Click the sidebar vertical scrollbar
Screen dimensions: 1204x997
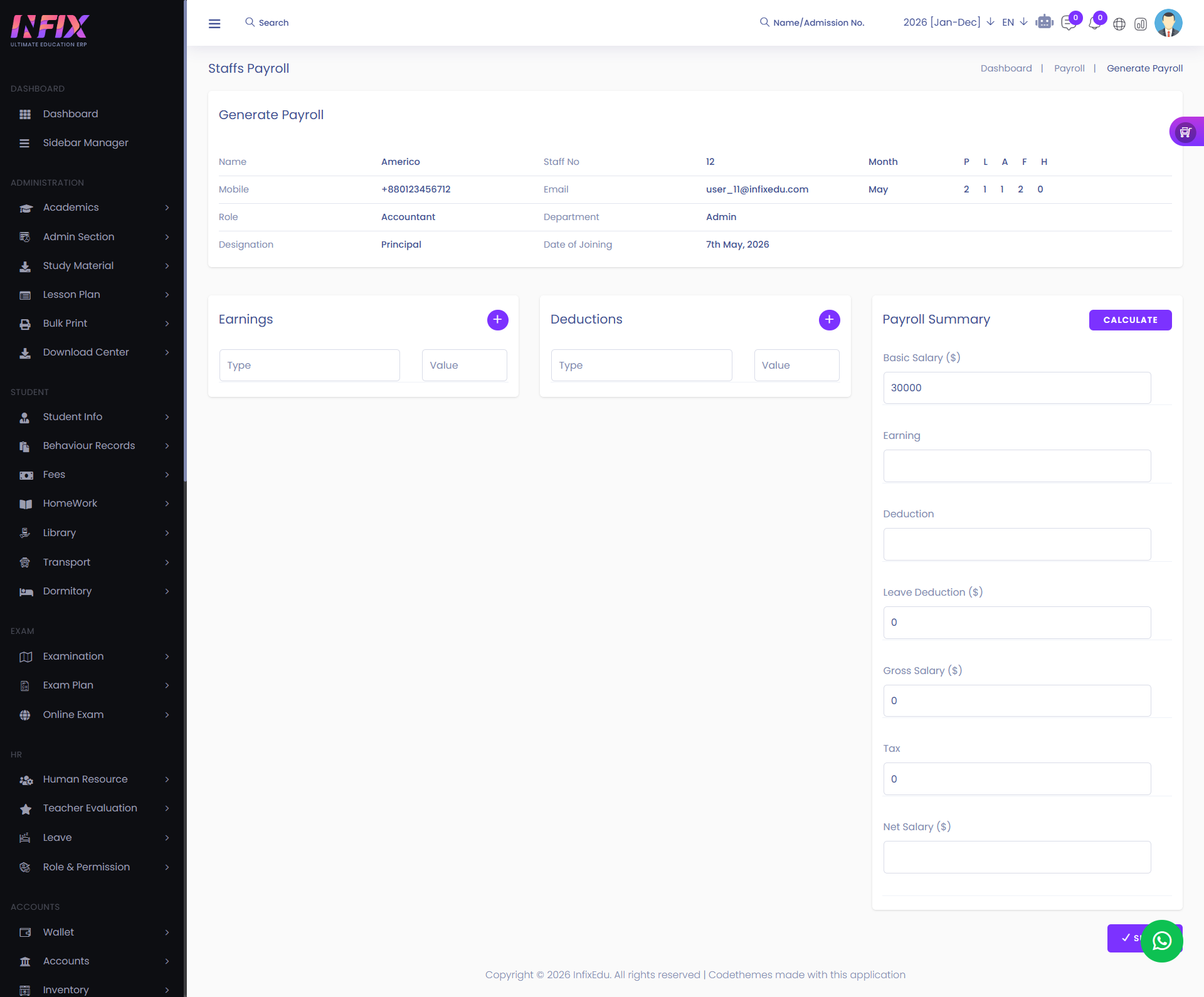pos(185,241)
